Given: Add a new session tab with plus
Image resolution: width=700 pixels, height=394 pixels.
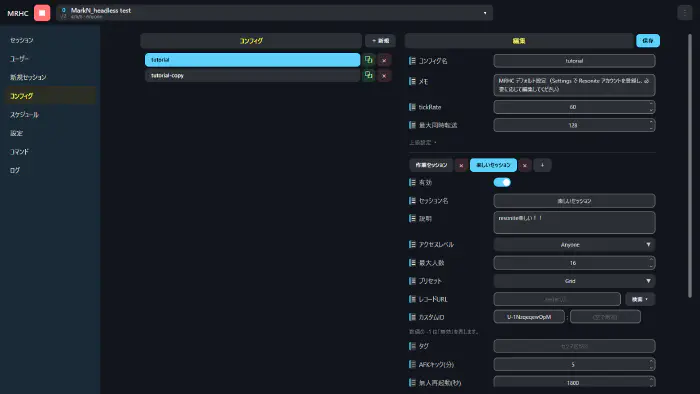Looking at the screenshot, I should 542,165.
